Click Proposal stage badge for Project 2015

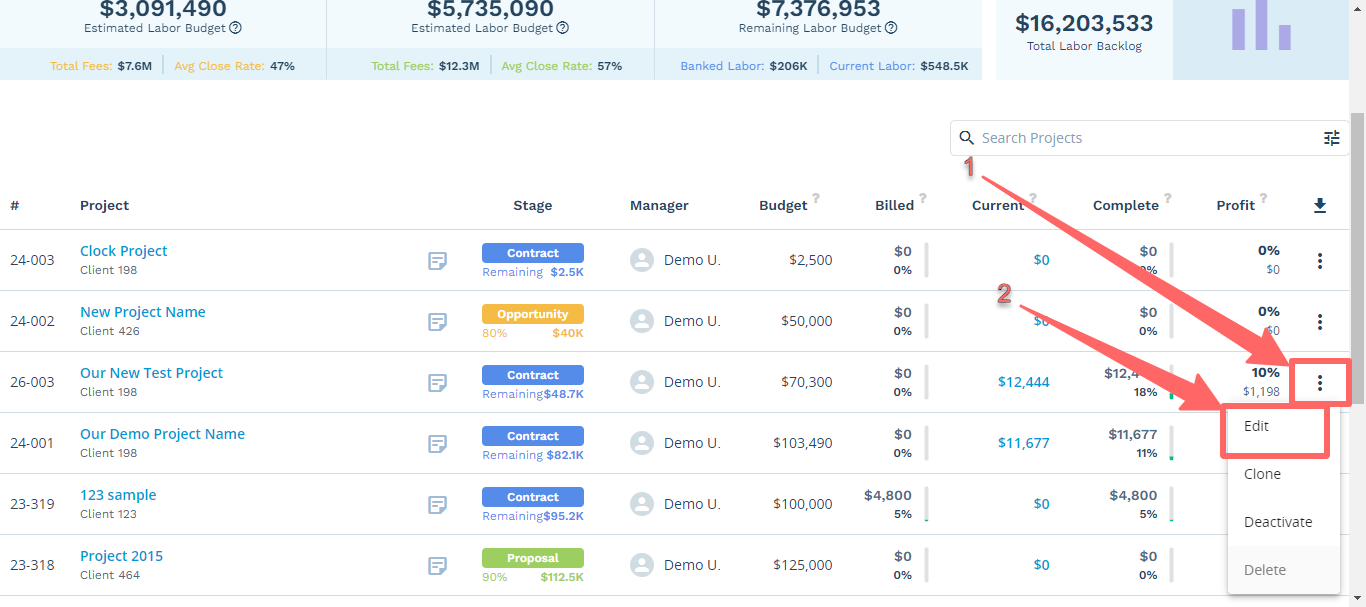pos(533,558)
